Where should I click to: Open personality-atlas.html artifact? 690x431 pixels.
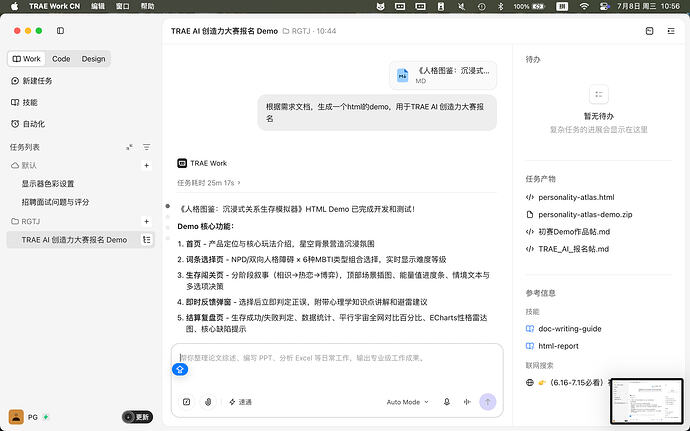click(570, 197)
